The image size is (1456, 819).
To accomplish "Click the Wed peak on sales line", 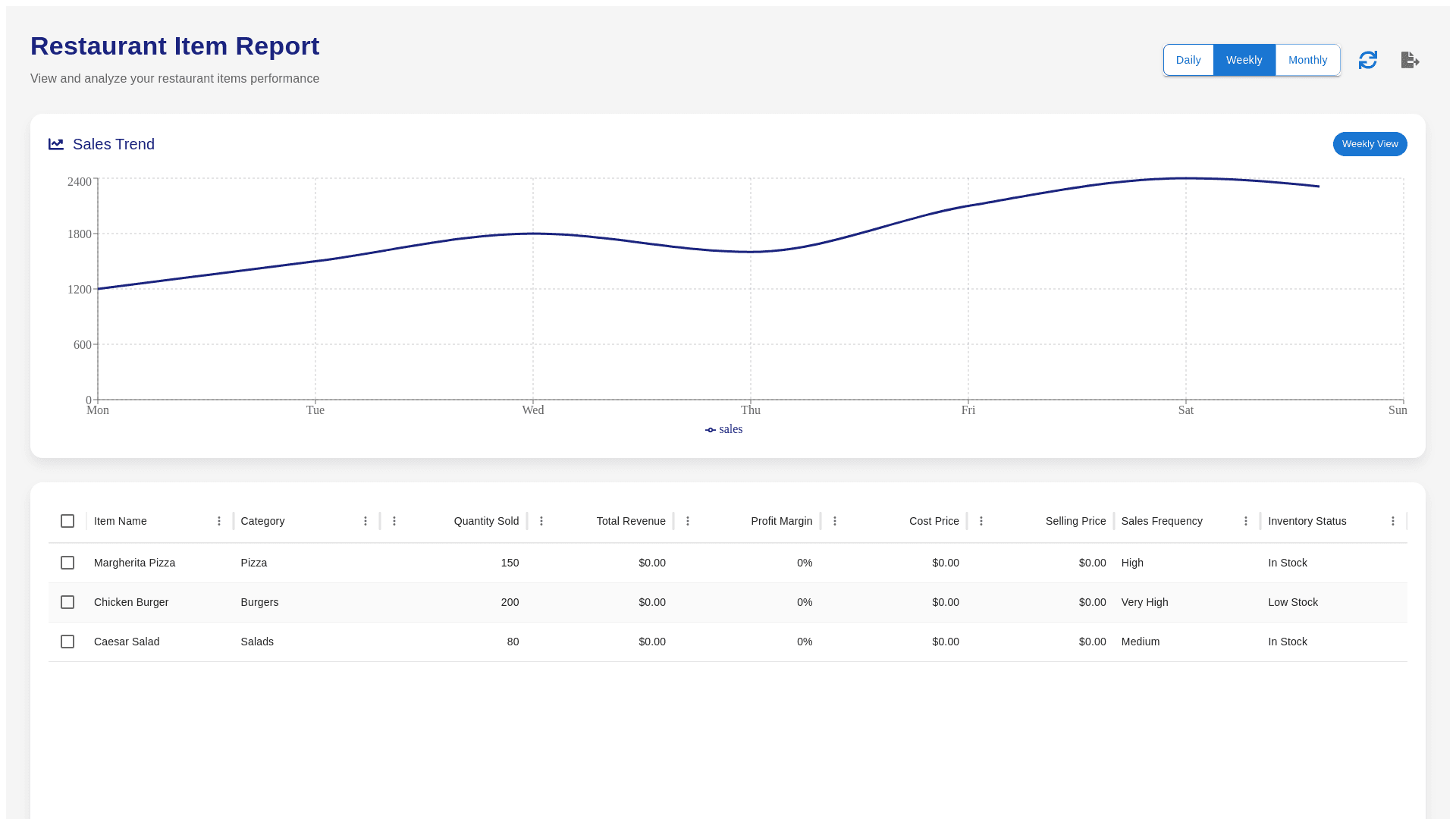I will [533, 234].
